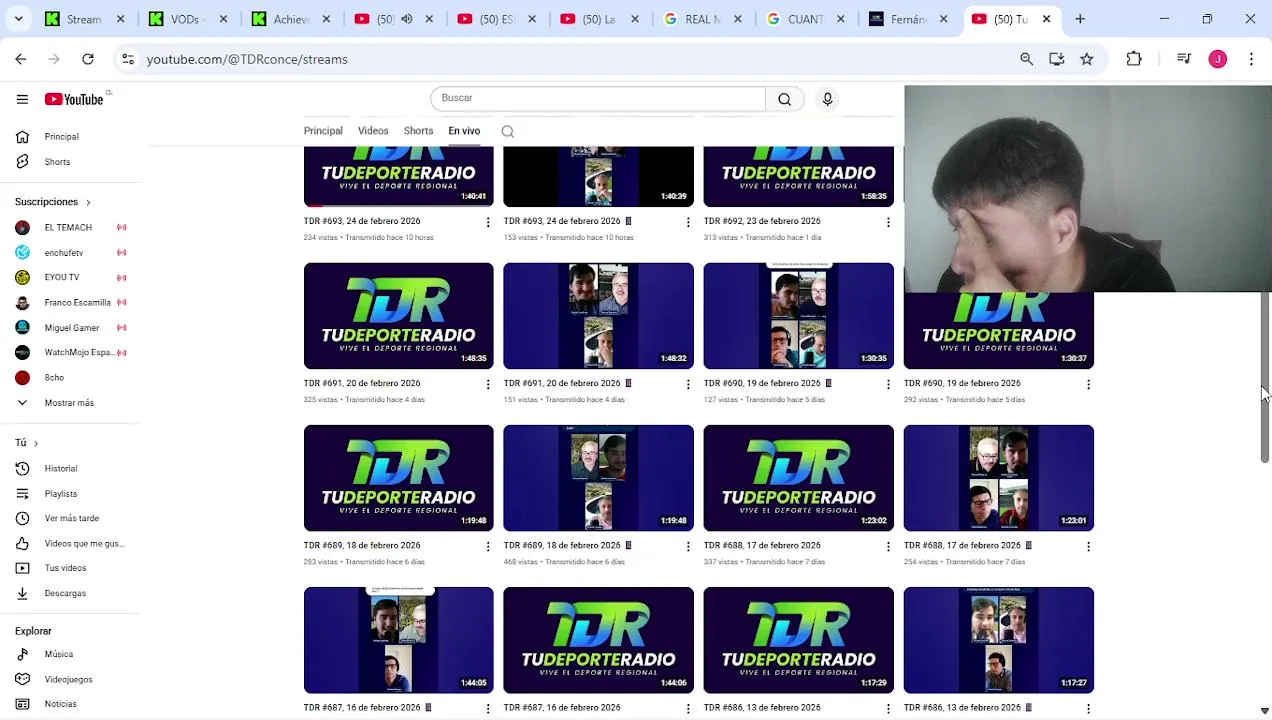The width and height of the screenshot is (1272, 720).
Task: Open Chrome three-dot menu
Action: [1251, 59]
